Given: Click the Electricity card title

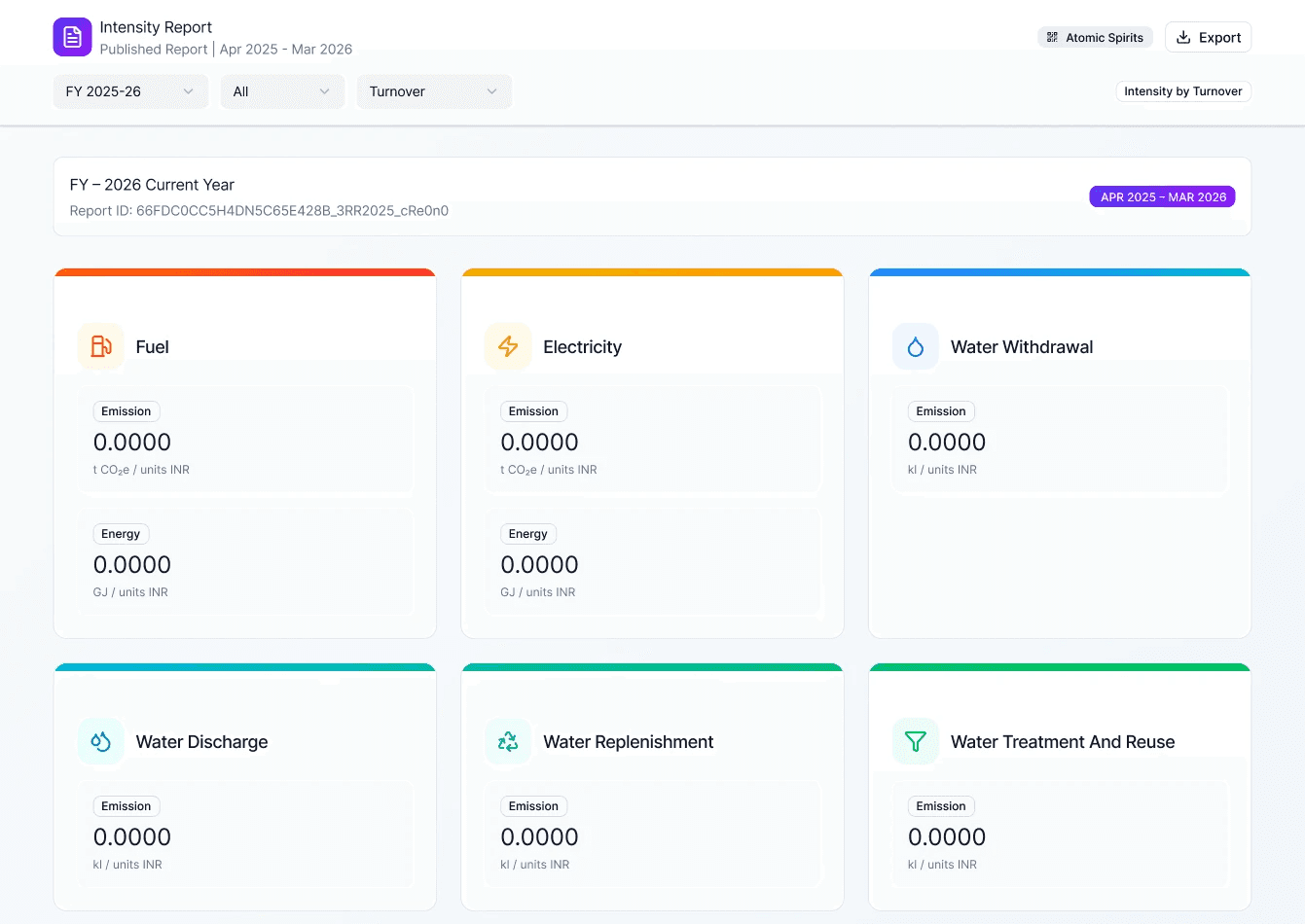Looking at the screenshot, I should (x=582, y=347).
